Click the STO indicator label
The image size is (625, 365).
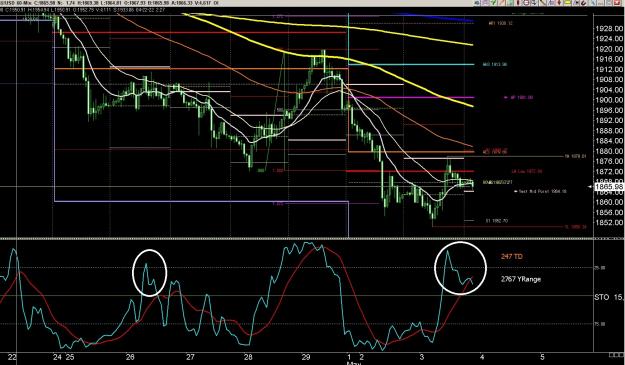(x=601, y=297)
